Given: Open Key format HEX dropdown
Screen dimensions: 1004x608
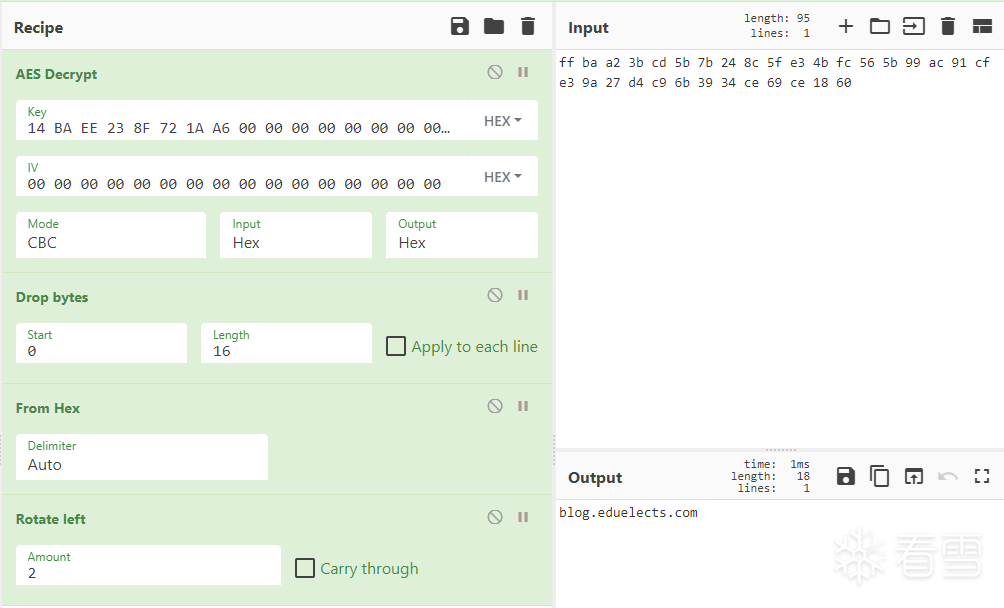Looking at the screenshot, I should click(x=503, y=121).
